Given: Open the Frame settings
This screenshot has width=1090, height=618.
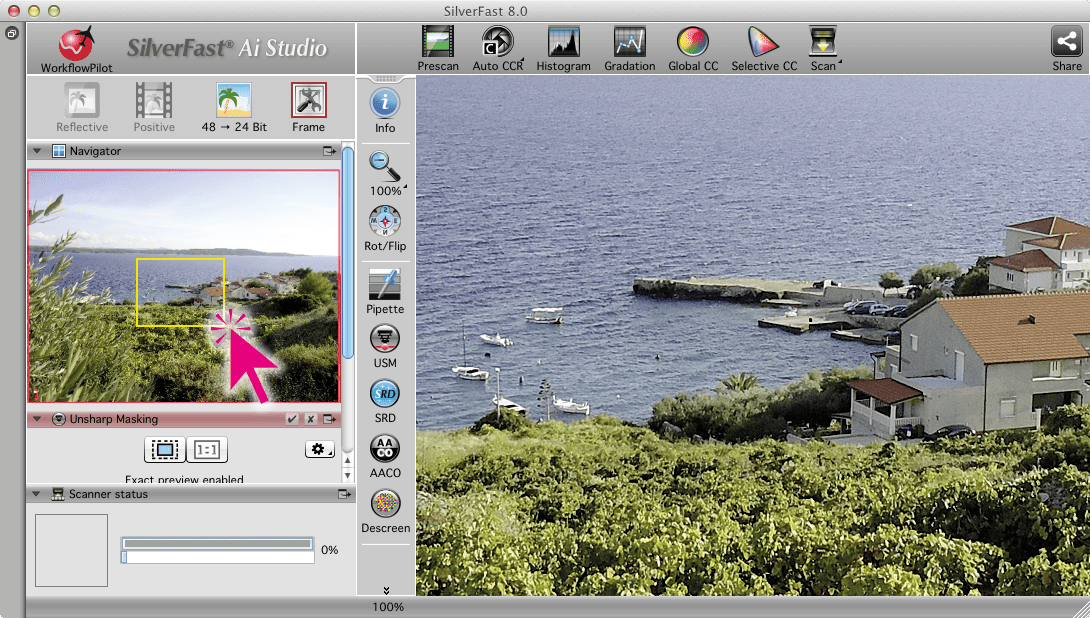Looking at the screenshot, I should pyautogui.click(x=308, y=107).
